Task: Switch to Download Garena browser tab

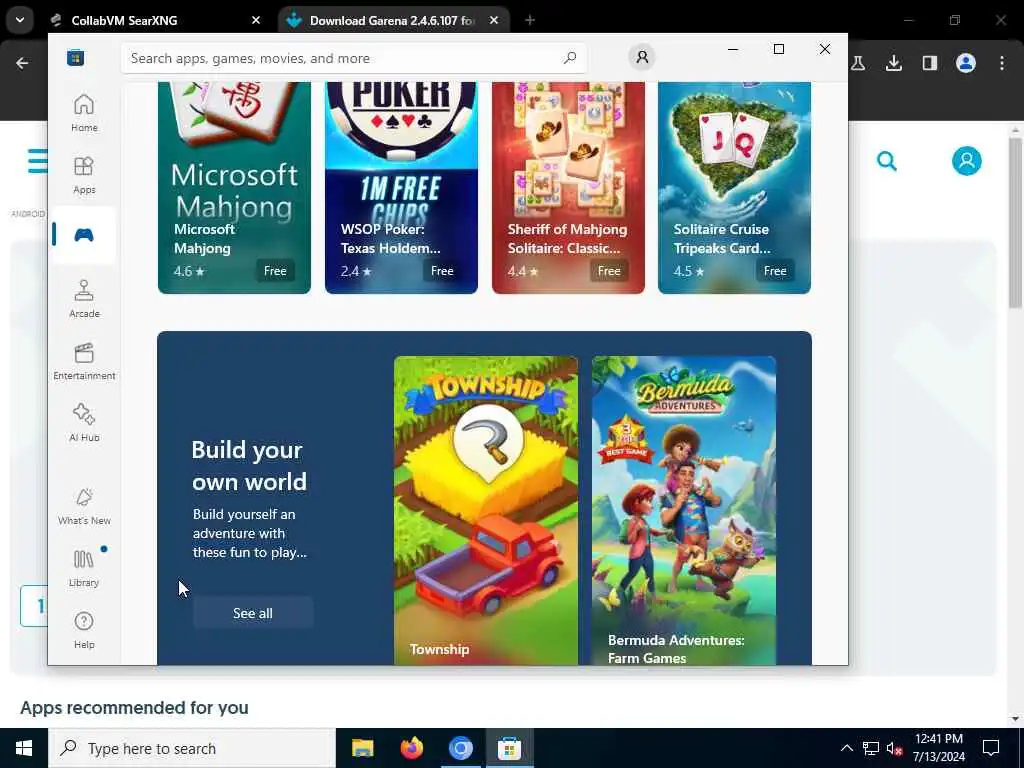Action: [x=392, y=20]
